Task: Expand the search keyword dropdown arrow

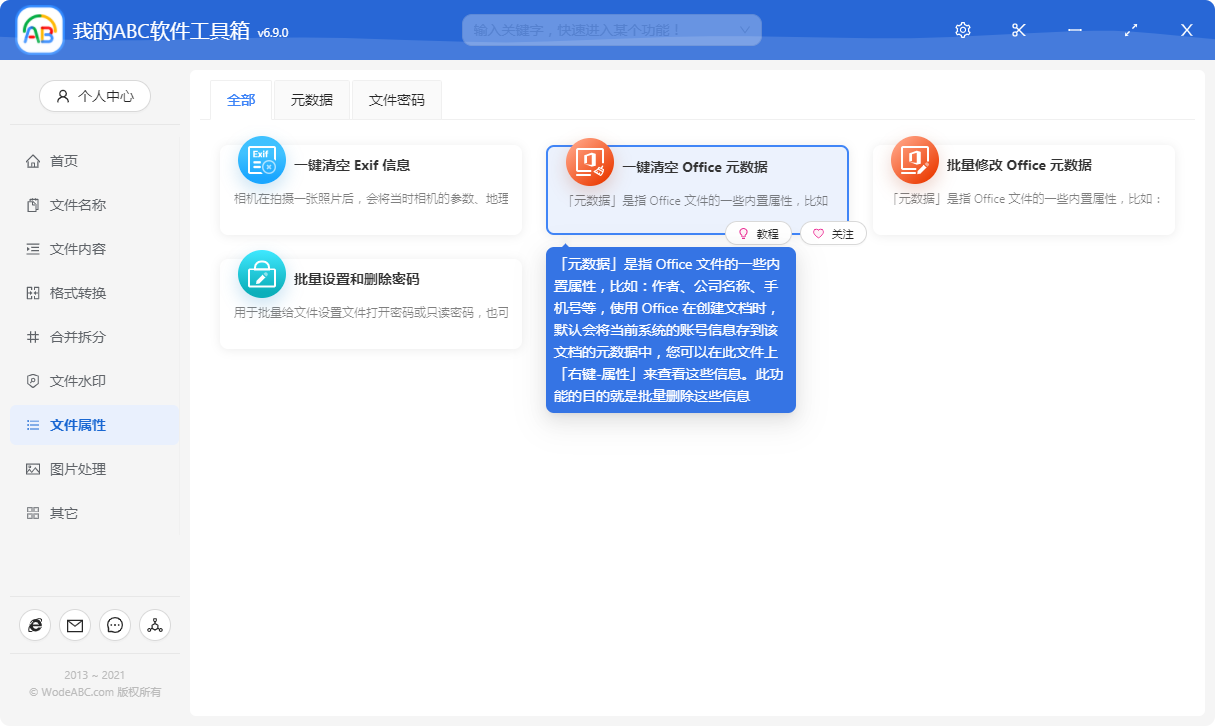Action: [744, 30]
